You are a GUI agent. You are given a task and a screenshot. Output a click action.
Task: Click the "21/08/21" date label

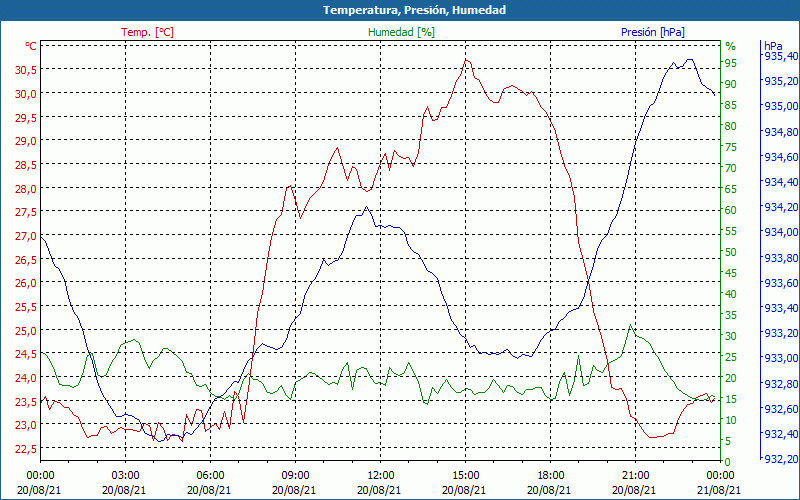[x=719, y=490]
